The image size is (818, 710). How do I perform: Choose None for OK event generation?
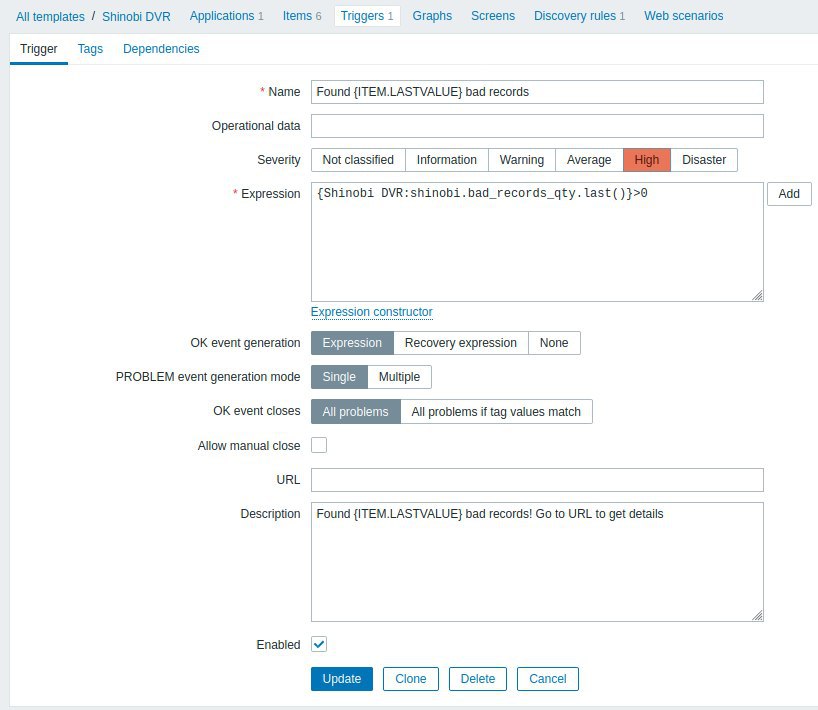(x=554, y=343)
